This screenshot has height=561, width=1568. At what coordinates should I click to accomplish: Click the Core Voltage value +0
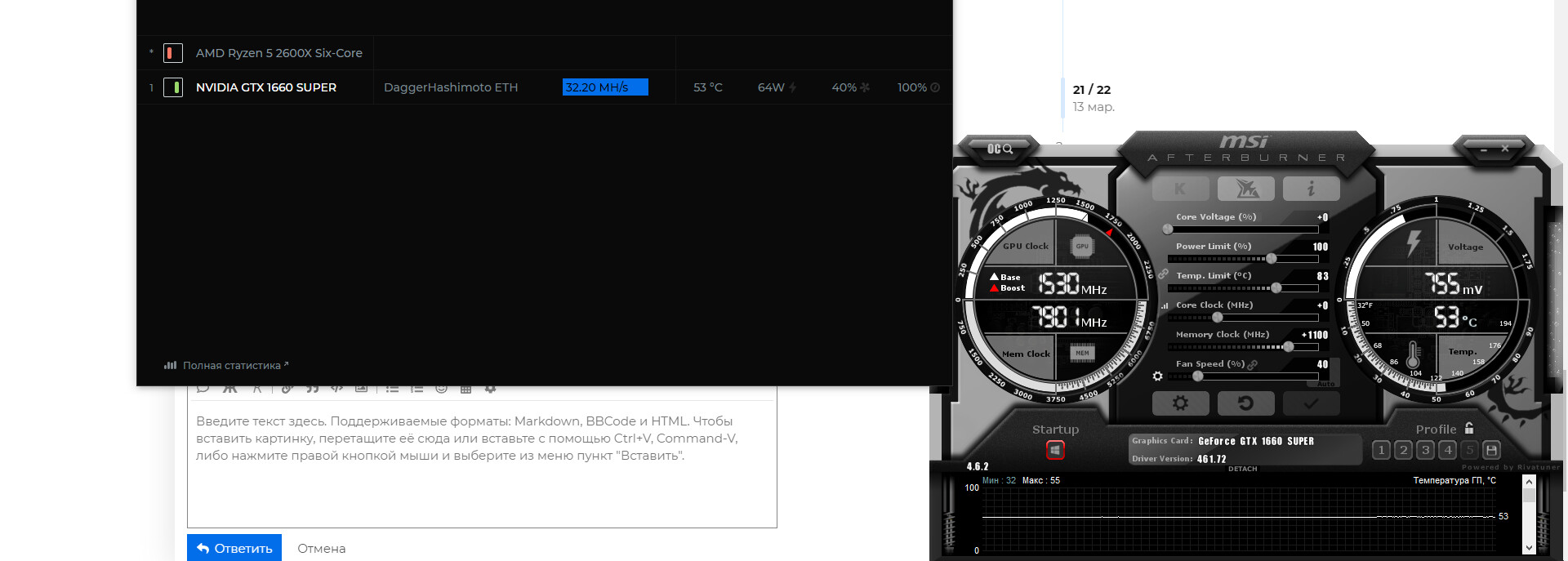(x=1323, y=217)
